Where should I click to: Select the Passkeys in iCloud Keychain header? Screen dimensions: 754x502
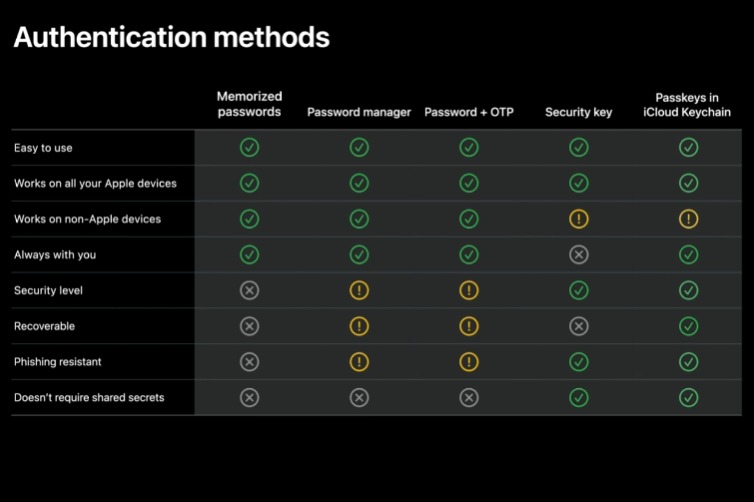[688, 104]
